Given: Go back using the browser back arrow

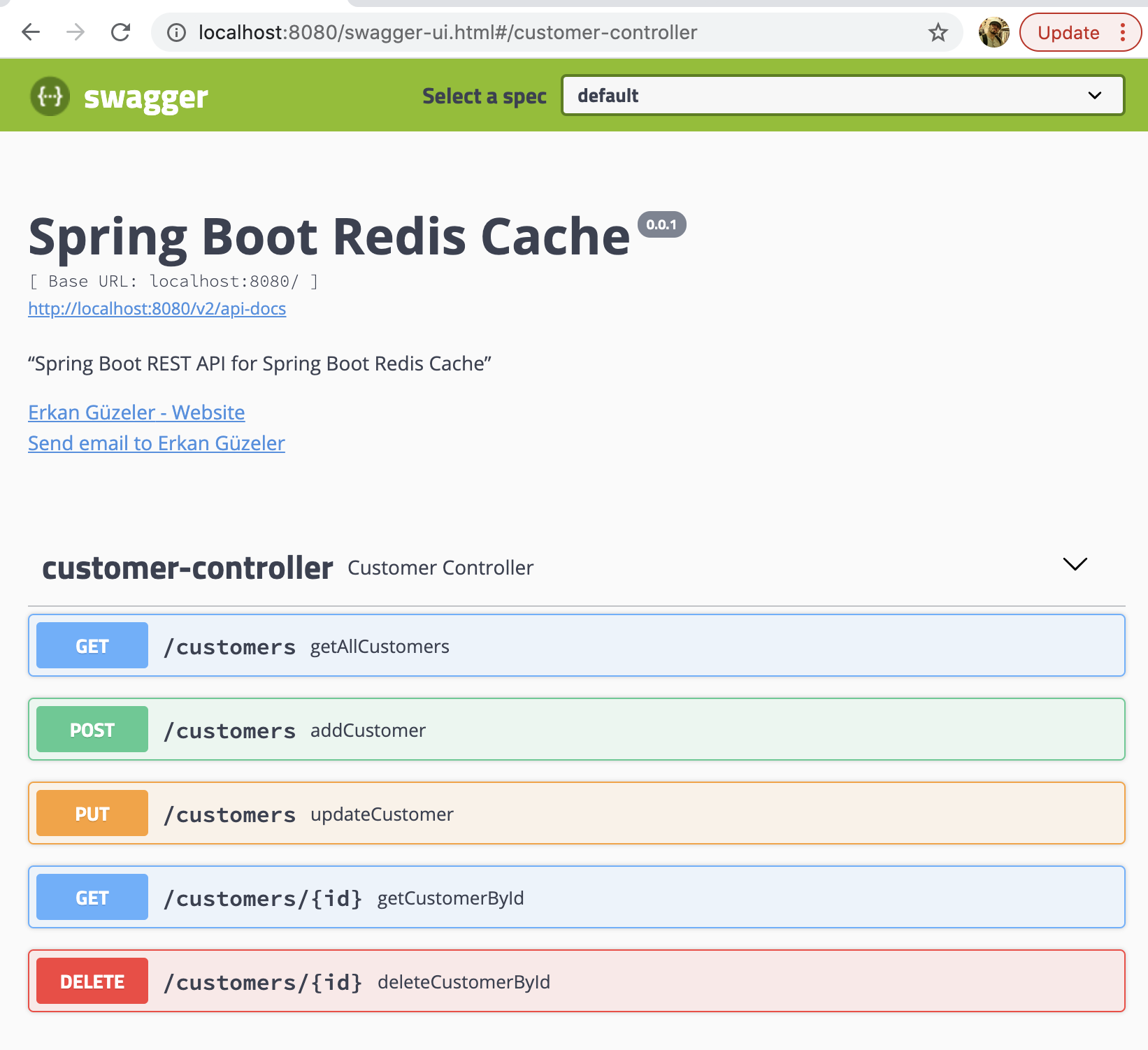Looking at the screenshot, I should point(31,32).
